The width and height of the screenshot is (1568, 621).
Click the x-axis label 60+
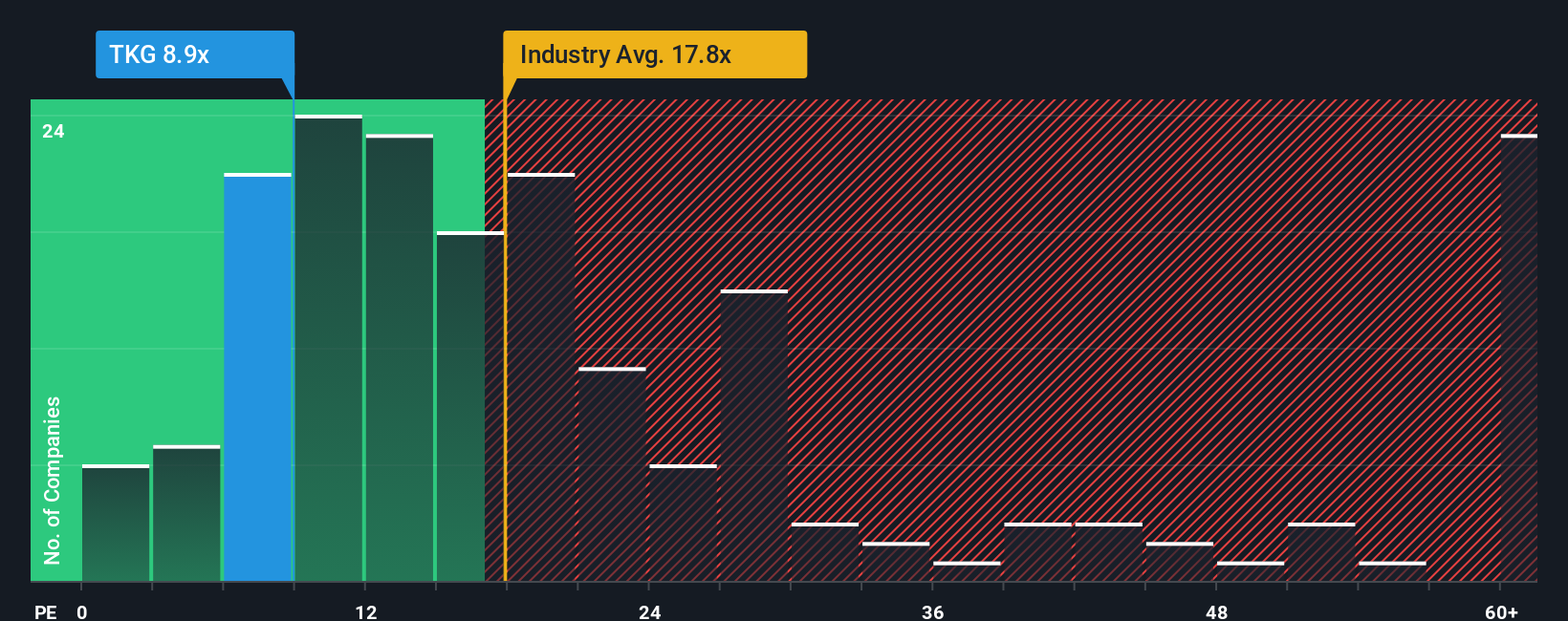tap(1502, 611)
